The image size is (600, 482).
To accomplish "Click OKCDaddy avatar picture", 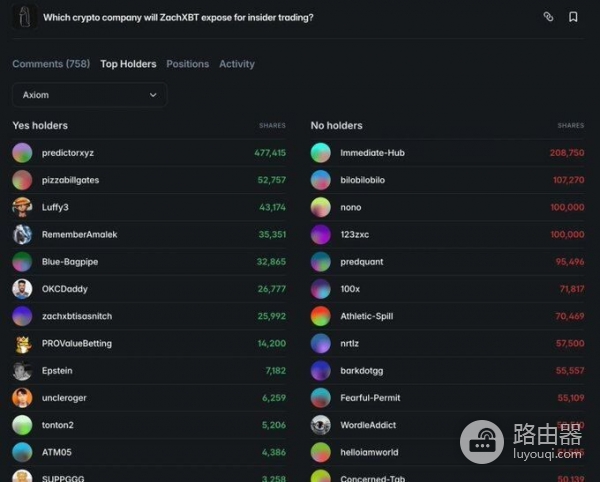I will (x=22, y=289).
